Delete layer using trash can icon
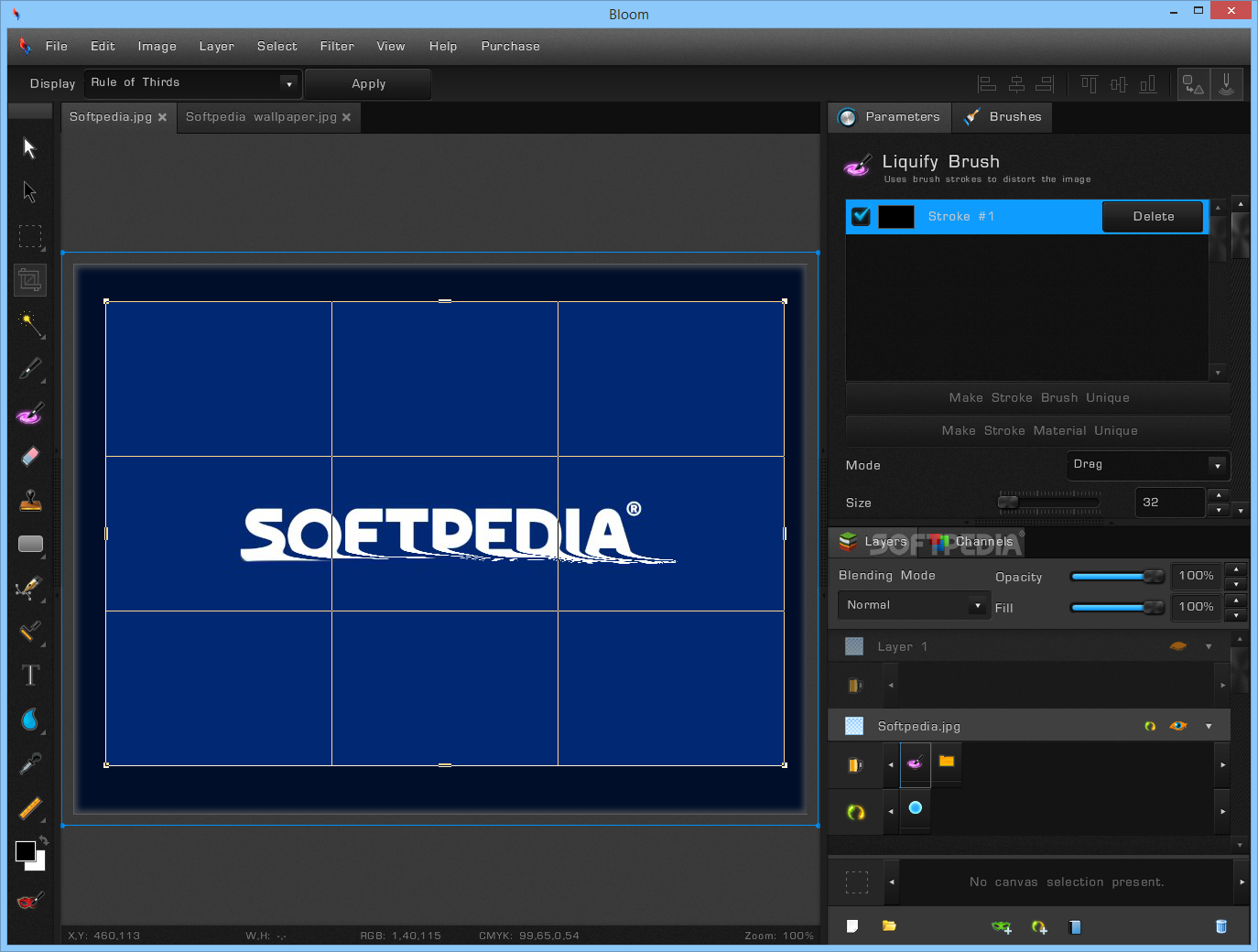This screenshot has width=1258, height=952. pos(1220,926)
